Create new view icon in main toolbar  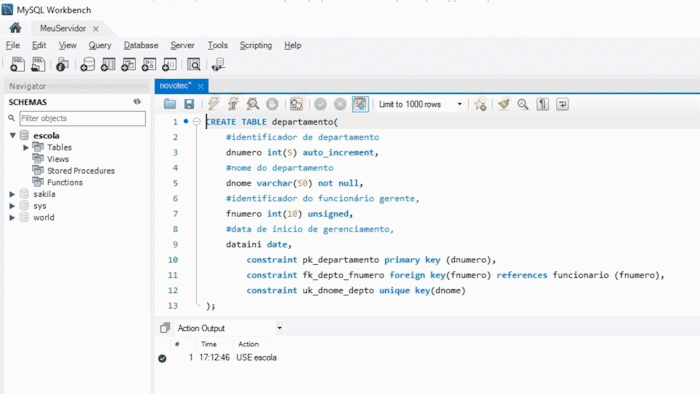128,65
